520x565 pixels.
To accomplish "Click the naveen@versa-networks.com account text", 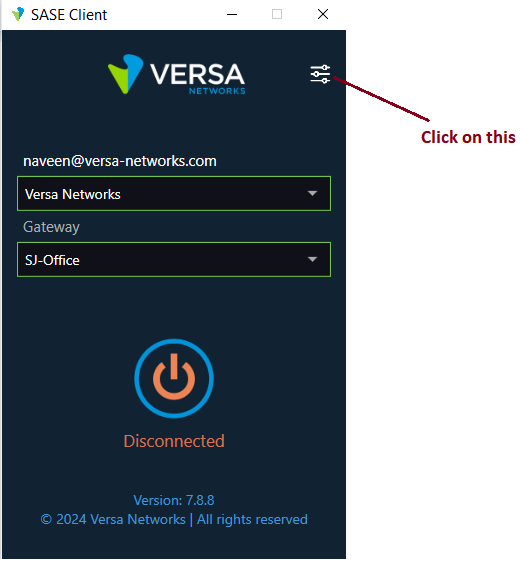I will [120, 161].
